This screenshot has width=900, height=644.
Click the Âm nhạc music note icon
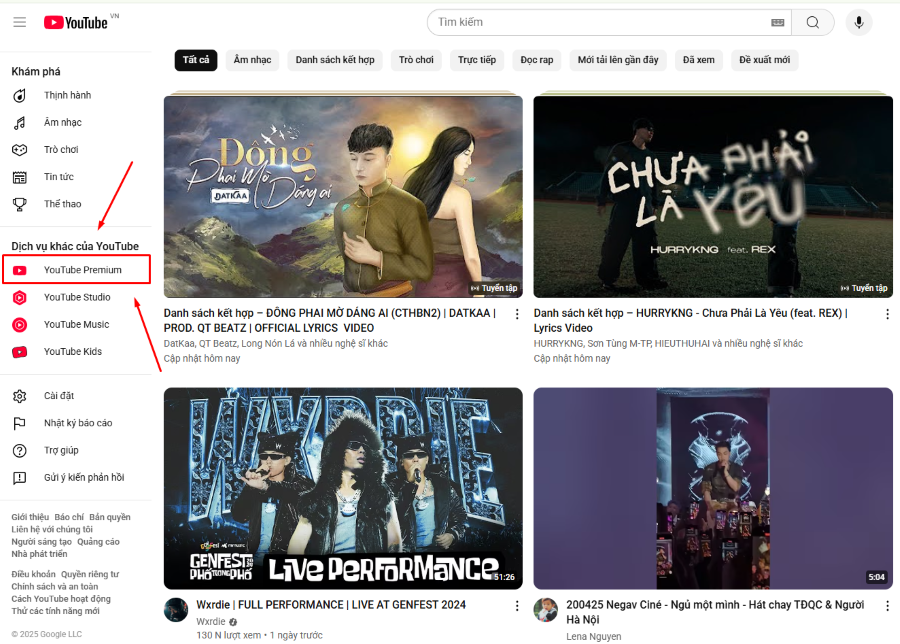[20, 122]
